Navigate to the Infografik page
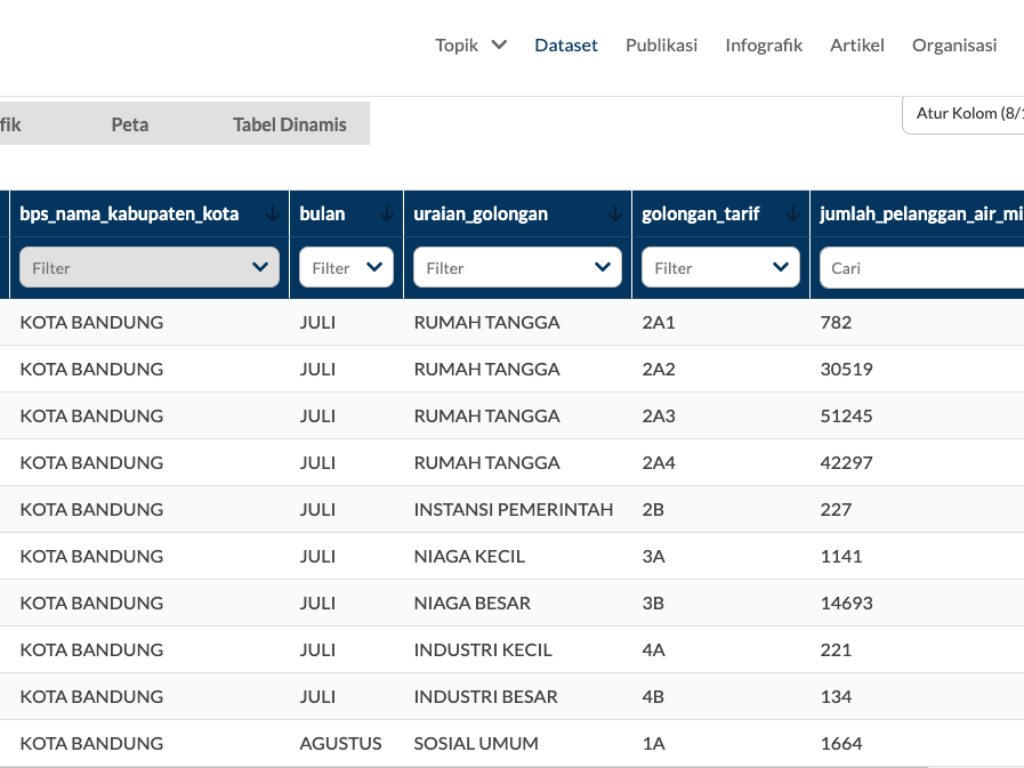The image size is (1024, 768). click(x=764, y=45)
